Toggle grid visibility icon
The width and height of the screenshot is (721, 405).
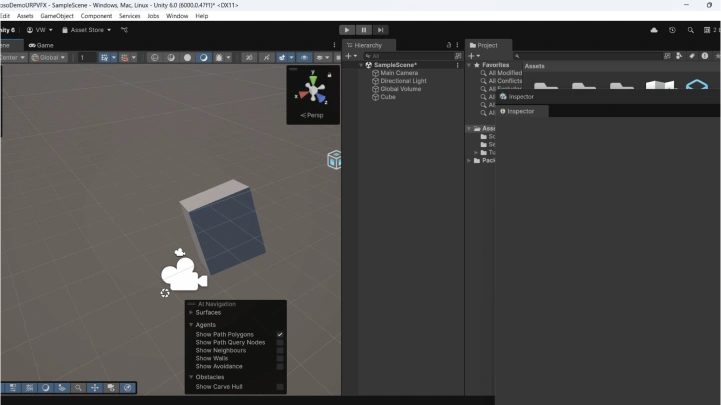104,57
